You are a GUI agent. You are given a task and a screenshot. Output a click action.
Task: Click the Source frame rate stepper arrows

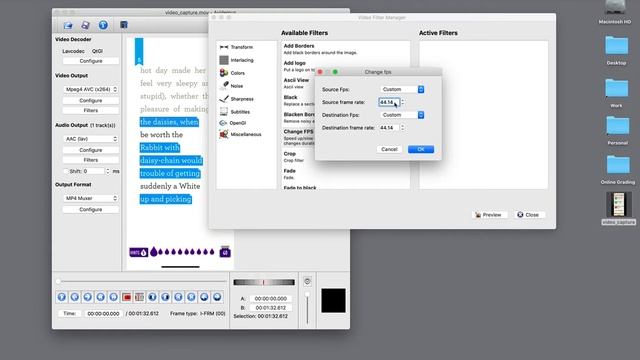(x=402, y=102)
